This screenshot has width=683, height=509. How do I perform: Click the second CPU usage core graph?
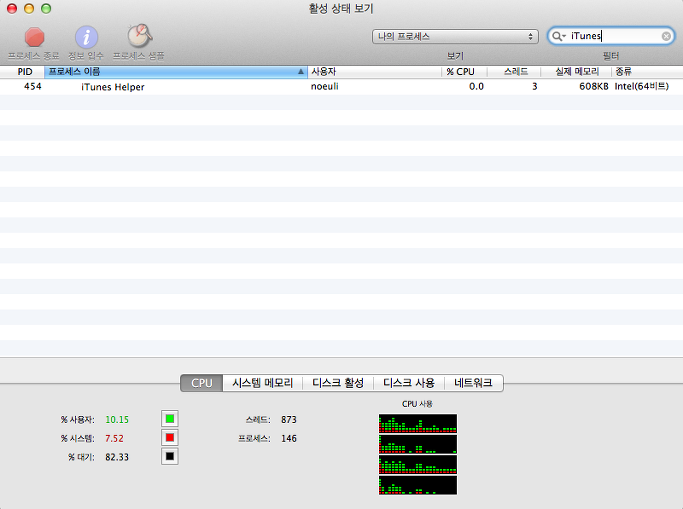pyautogui.click(x=418, y=444)
